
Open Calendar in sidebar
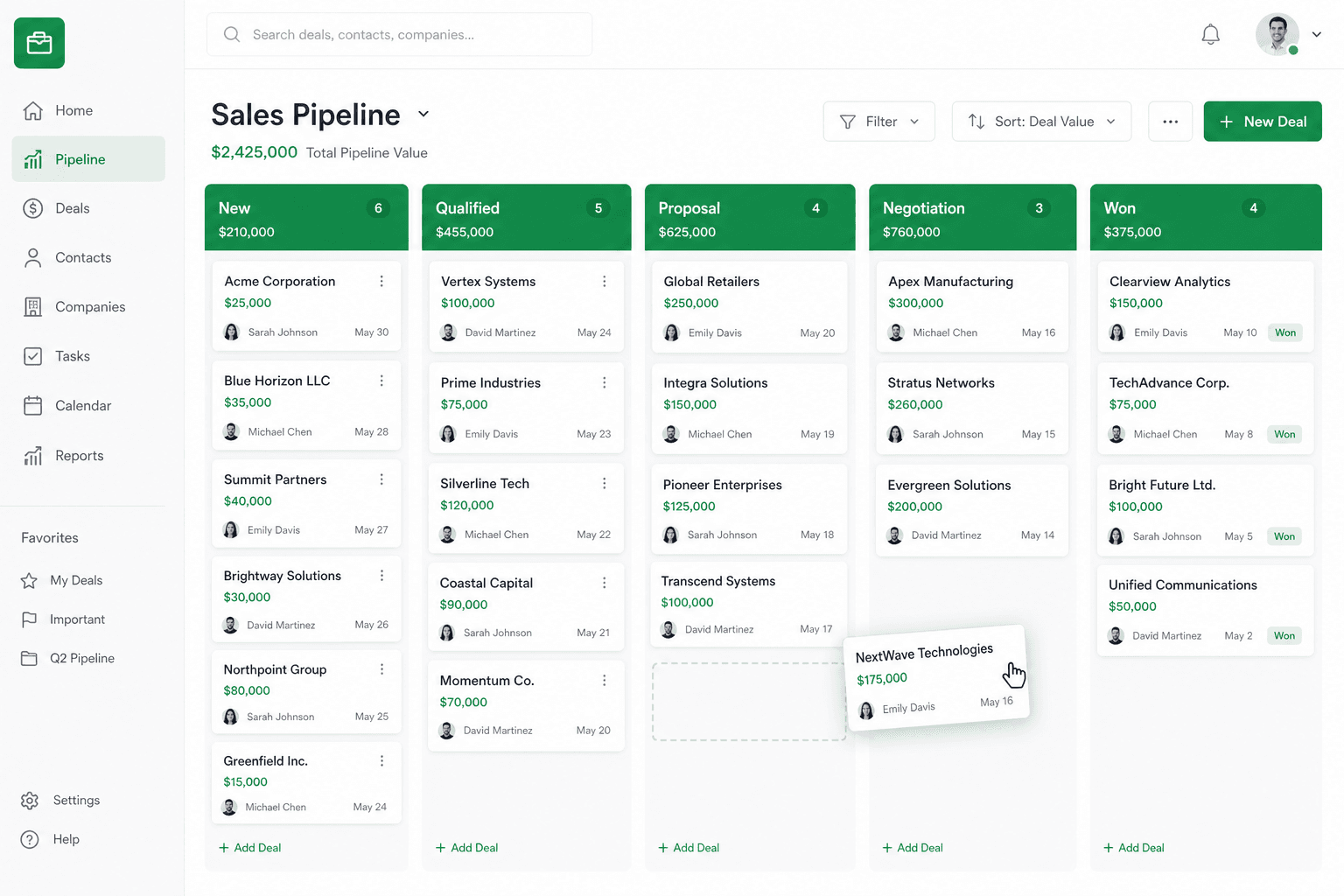(x=88, y=405)
